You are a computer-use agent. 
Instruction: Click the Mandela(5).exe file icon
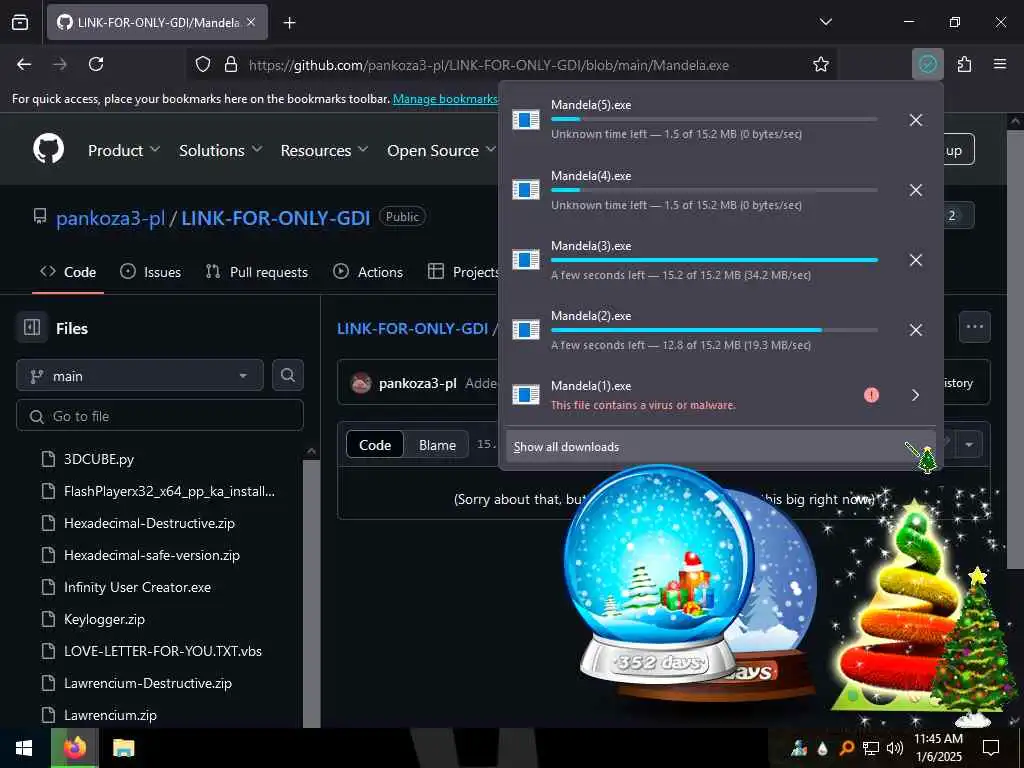pos(526,120)
